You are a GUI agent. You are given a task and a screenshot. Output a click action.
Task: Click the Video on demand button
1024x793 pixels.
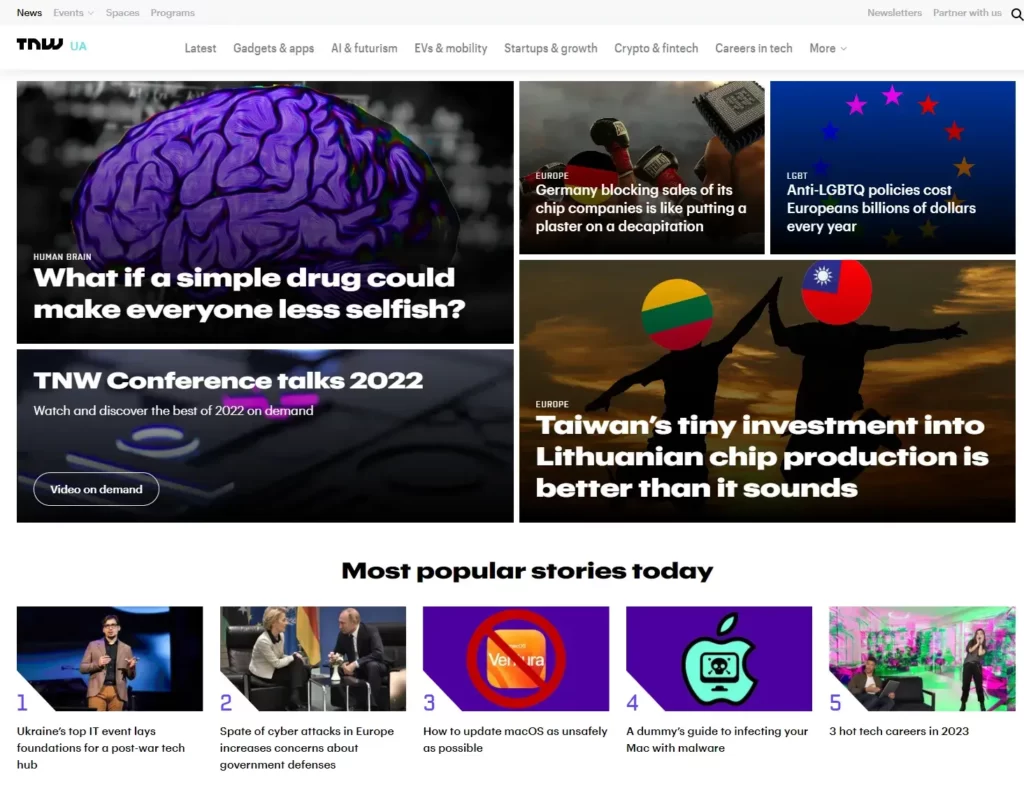tap(96, 489)
